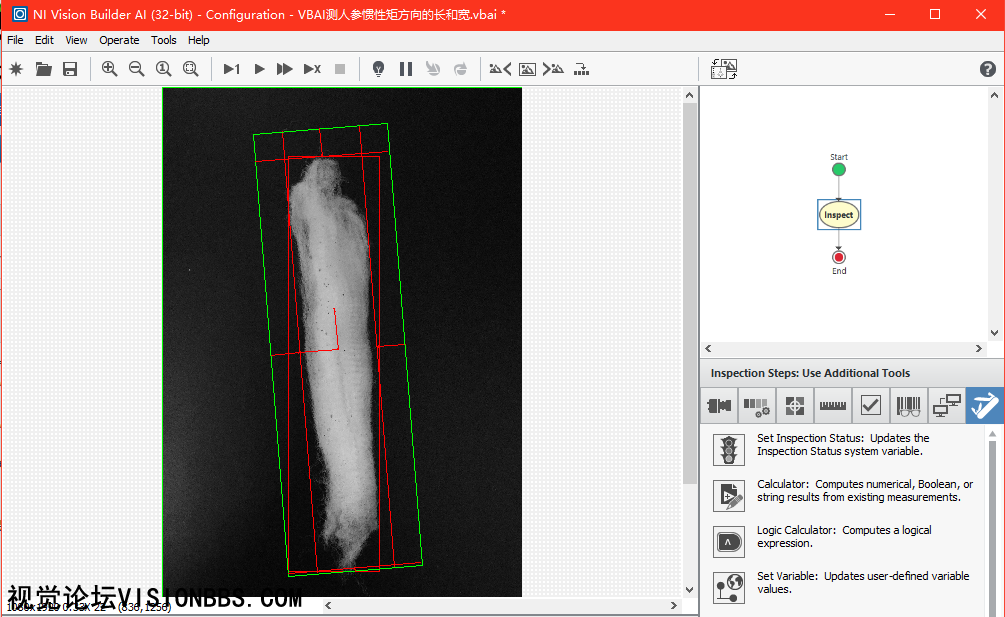The width and height of the screenshot is (1005, 617).
Task: Click the pause icon in the toolbar
Action: [x=406, y=69]
